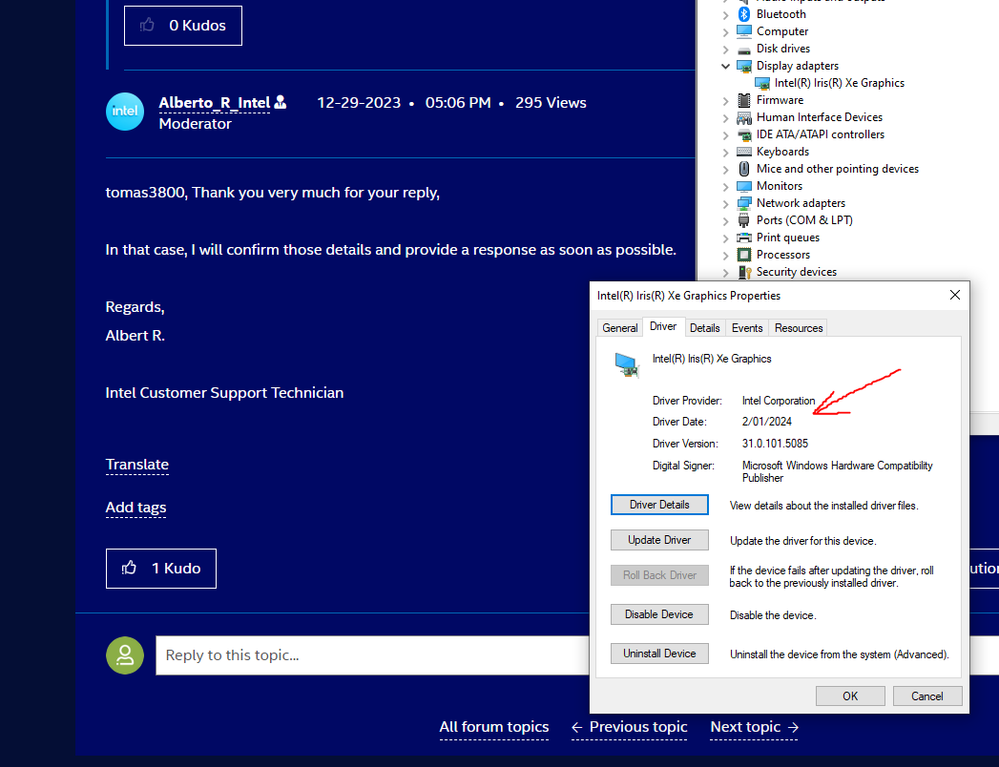Focus the Reply to this topic field

pos(373,655)
